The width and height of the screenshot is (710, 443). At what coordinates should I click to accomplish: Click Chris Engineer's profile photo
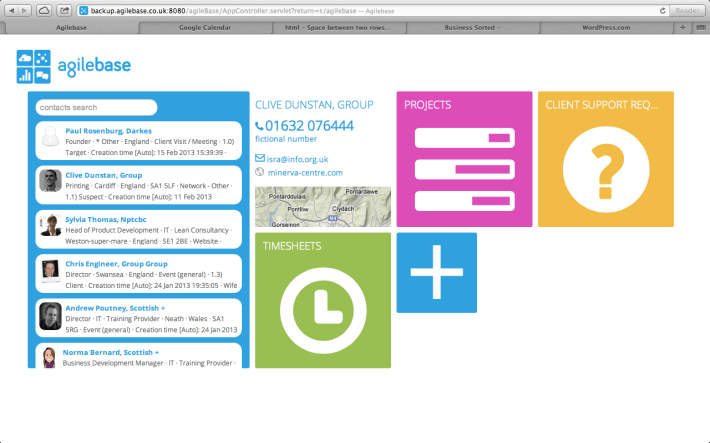click(50, 270)
